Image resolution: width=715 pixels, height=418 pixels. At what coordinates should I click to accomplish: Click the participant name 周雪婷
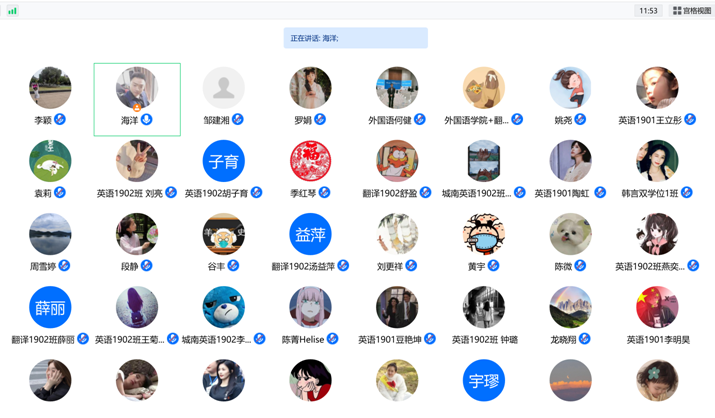point(42,266)
